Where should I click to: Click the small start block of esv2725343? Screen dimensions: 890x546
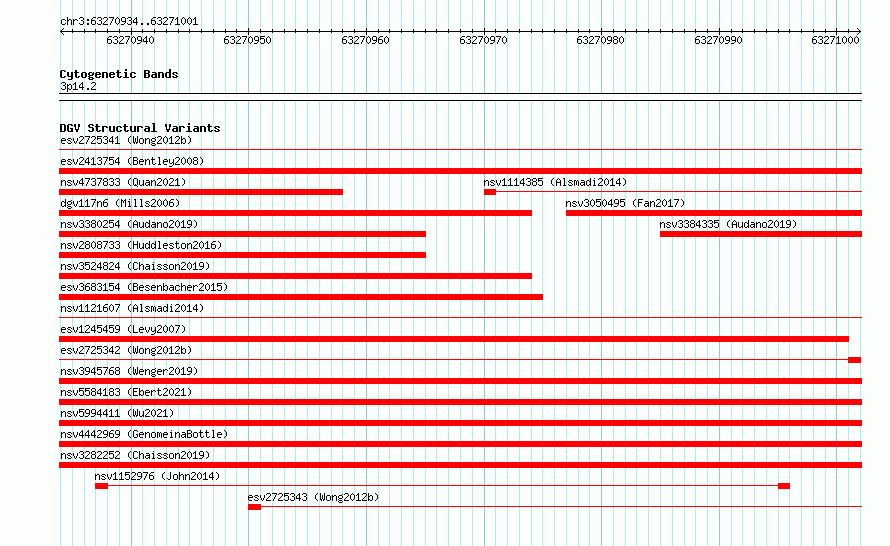click(x=254, y=507)
